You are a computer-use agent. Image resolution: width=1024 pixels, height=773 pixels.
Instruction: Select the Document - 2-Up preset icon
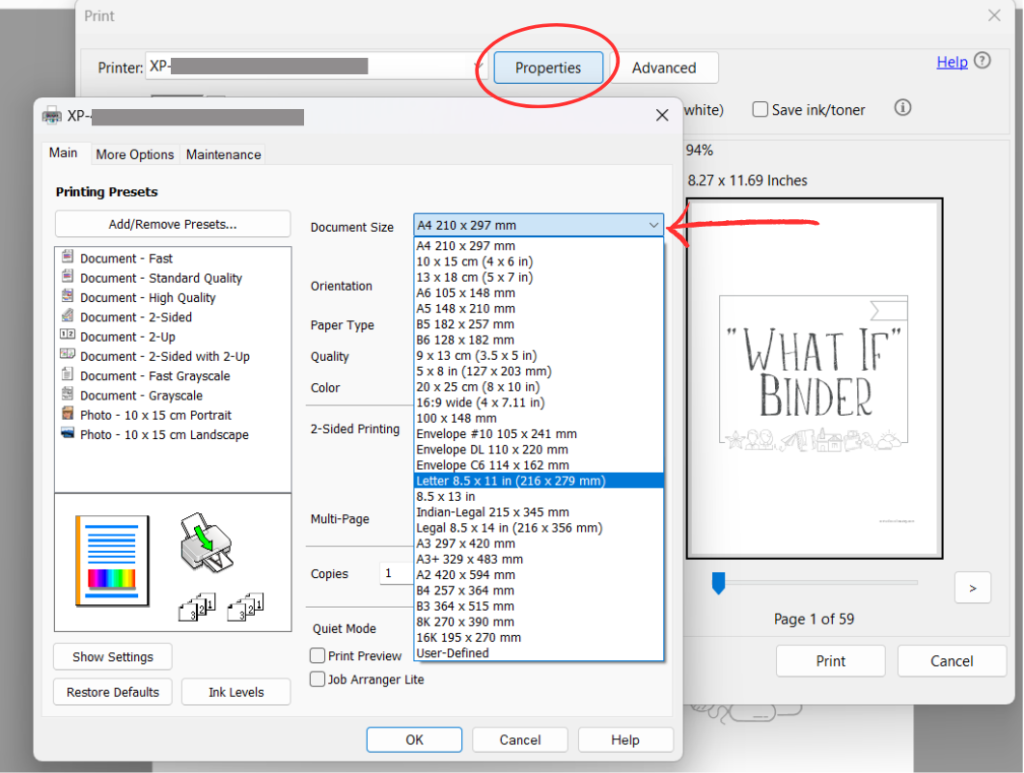pyautogui.click(x=68, y=336)
